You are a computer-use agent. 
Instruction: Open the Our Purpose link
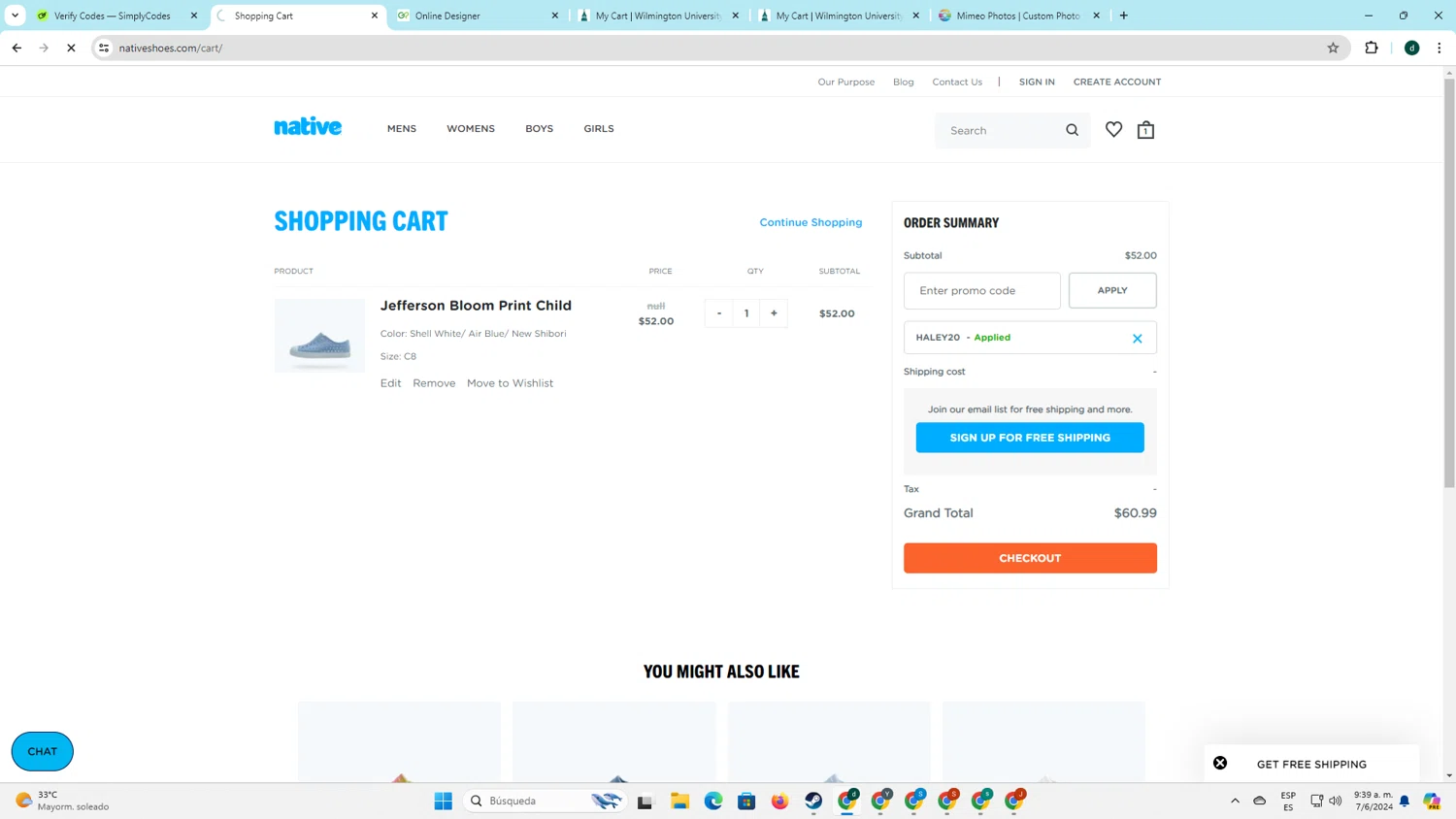pyautogui.click(x=846, y=82)
